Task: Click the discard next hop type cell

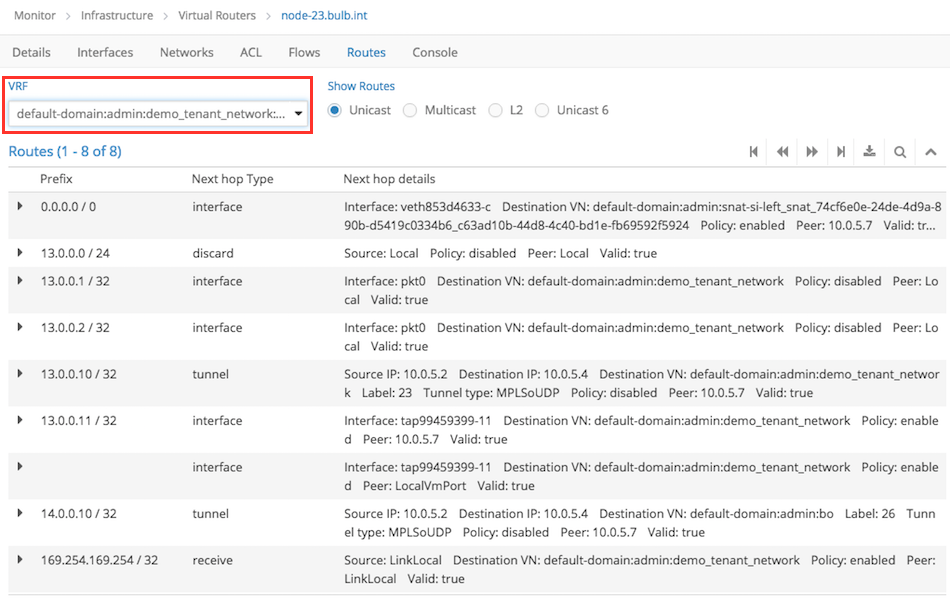Action: point(213,253)
